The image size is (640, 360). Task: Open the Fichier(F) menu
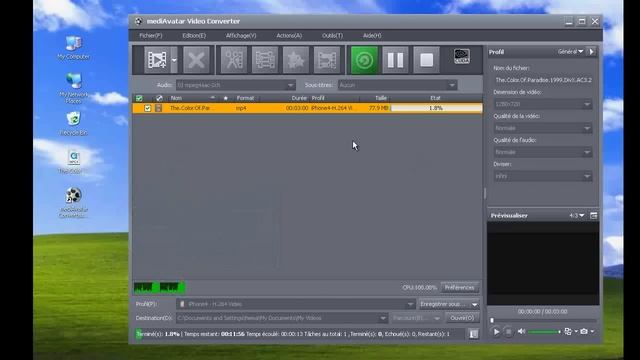pos(151,36)
